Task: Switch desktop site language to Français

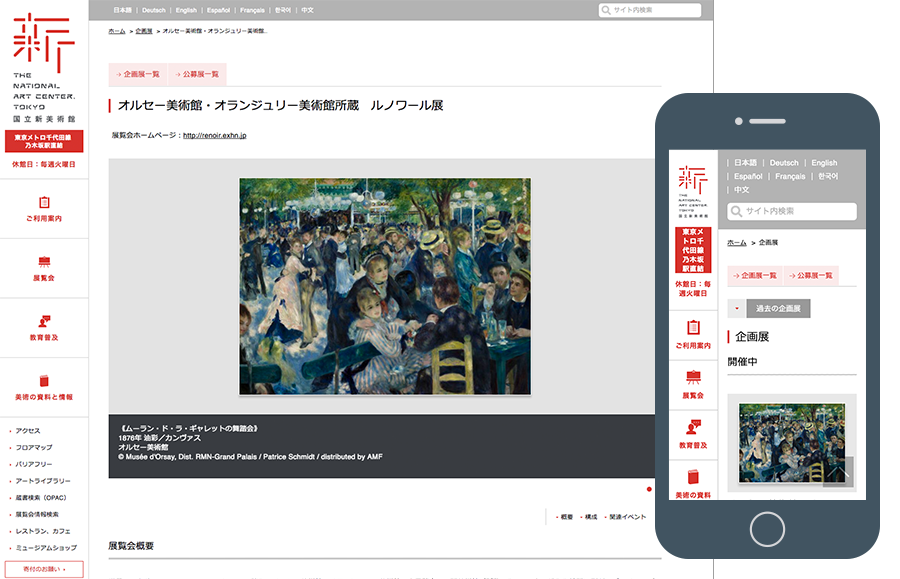Action: pos(253,10)
